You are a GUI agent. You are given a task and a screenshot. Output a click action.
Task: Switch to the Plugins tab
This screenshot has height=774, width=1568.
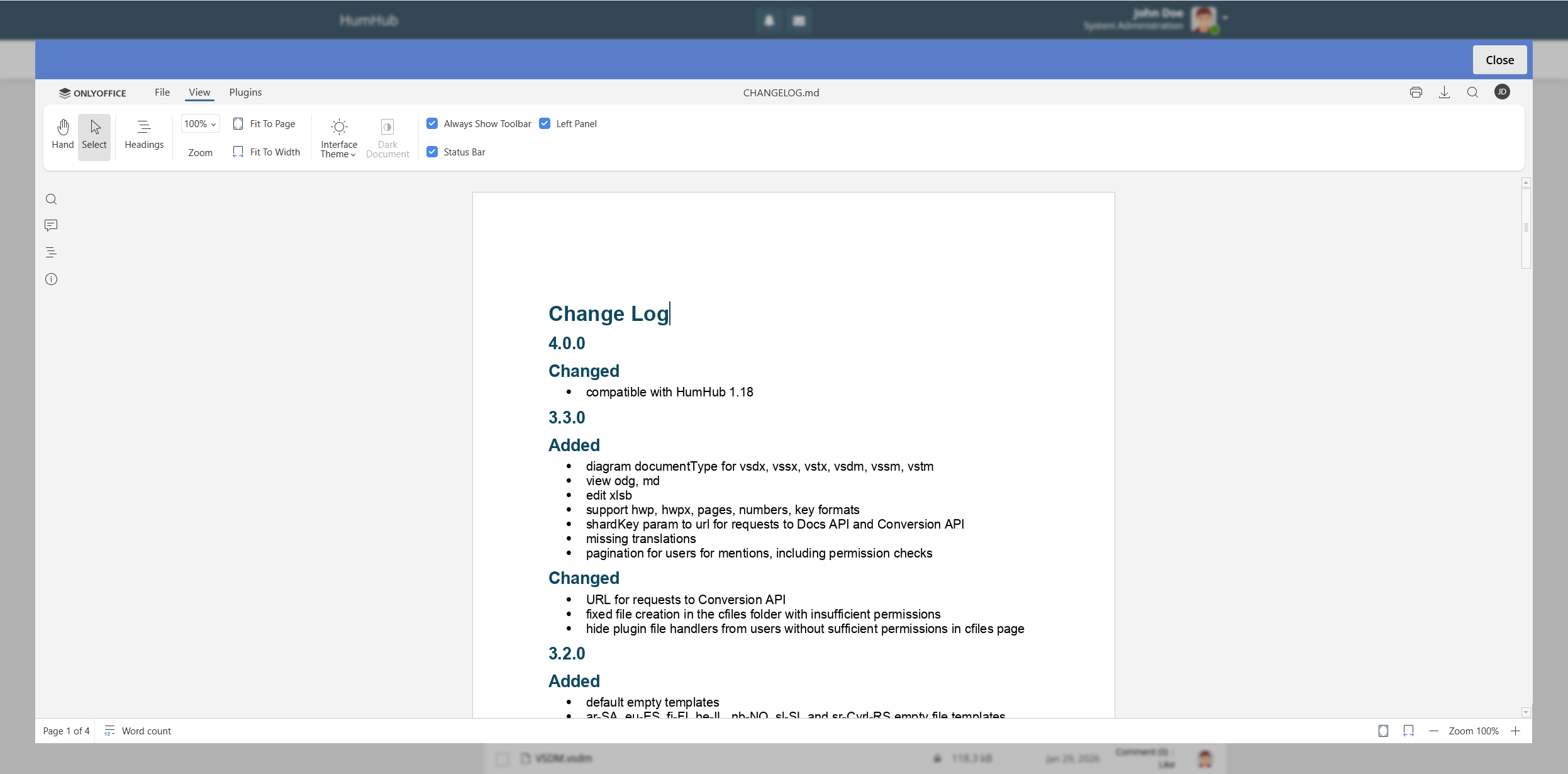coord(245,92)
